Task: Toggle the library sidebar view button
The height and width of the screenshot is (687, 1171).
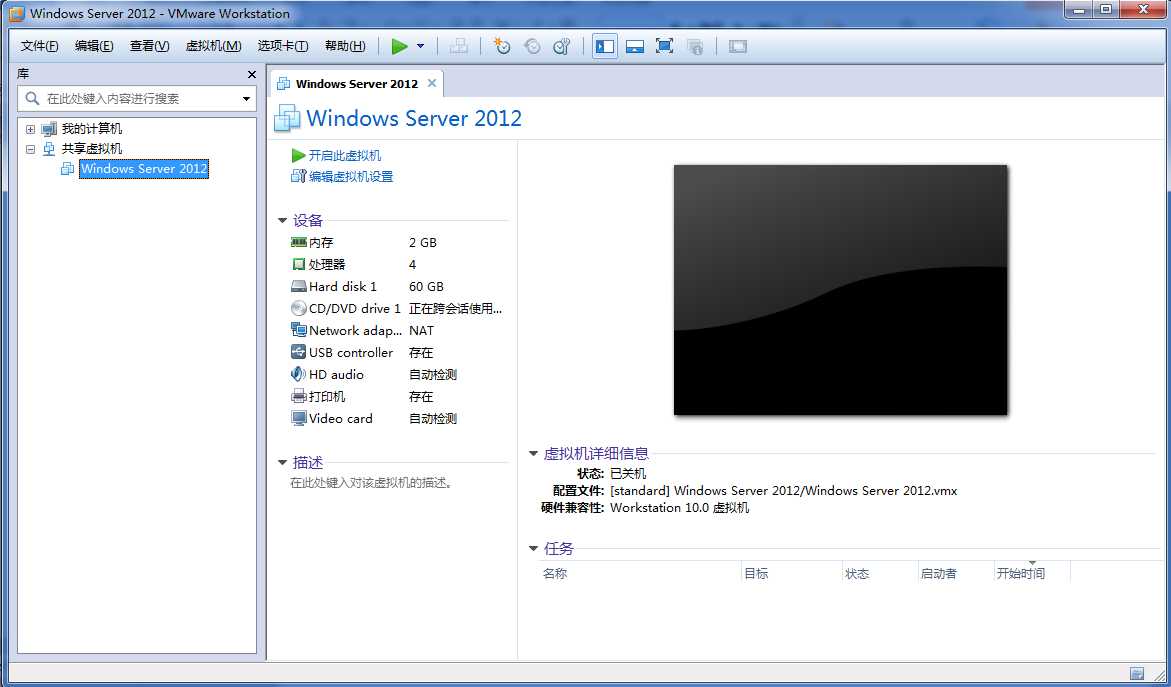Action: 605,46
